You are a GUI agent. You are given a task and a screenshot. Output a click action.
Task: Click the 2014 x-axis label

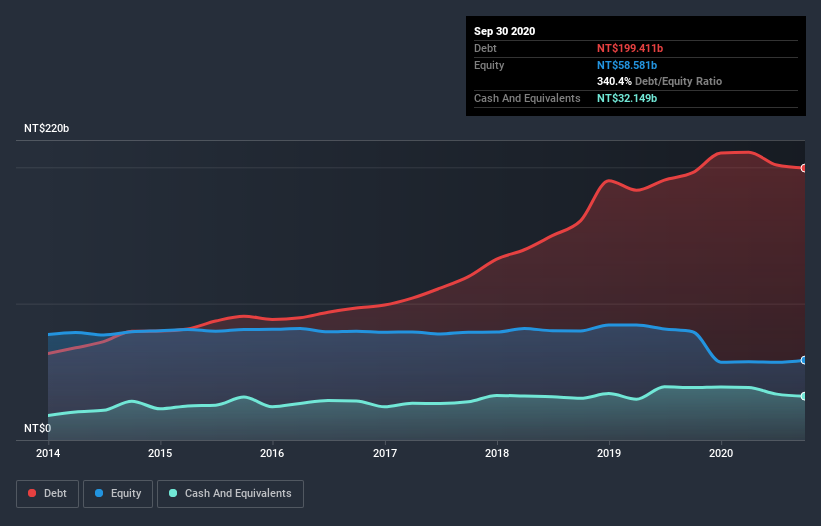[x=48, y=453]
